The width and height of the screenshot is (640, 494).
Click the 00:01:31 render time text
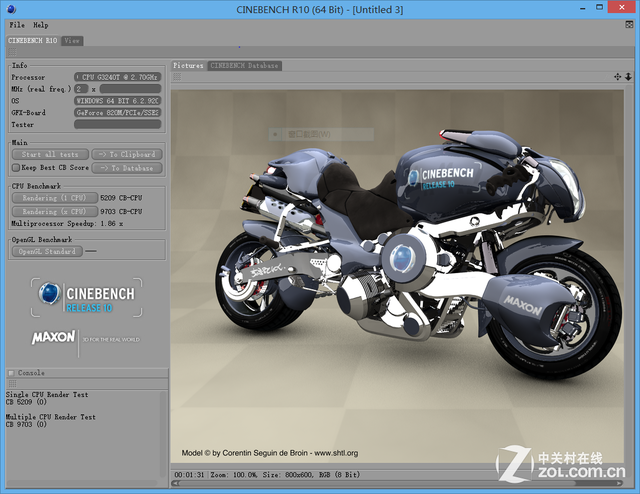click(189, 475)
